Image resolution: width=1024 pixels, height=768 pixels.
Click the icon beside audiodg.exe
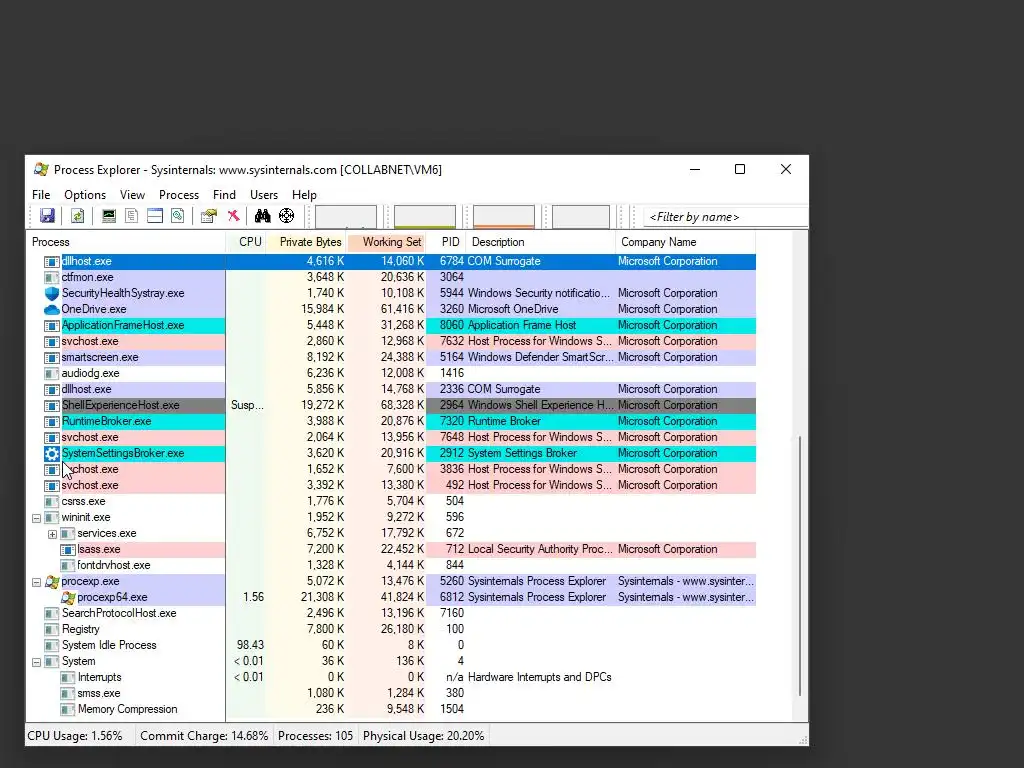52,374
